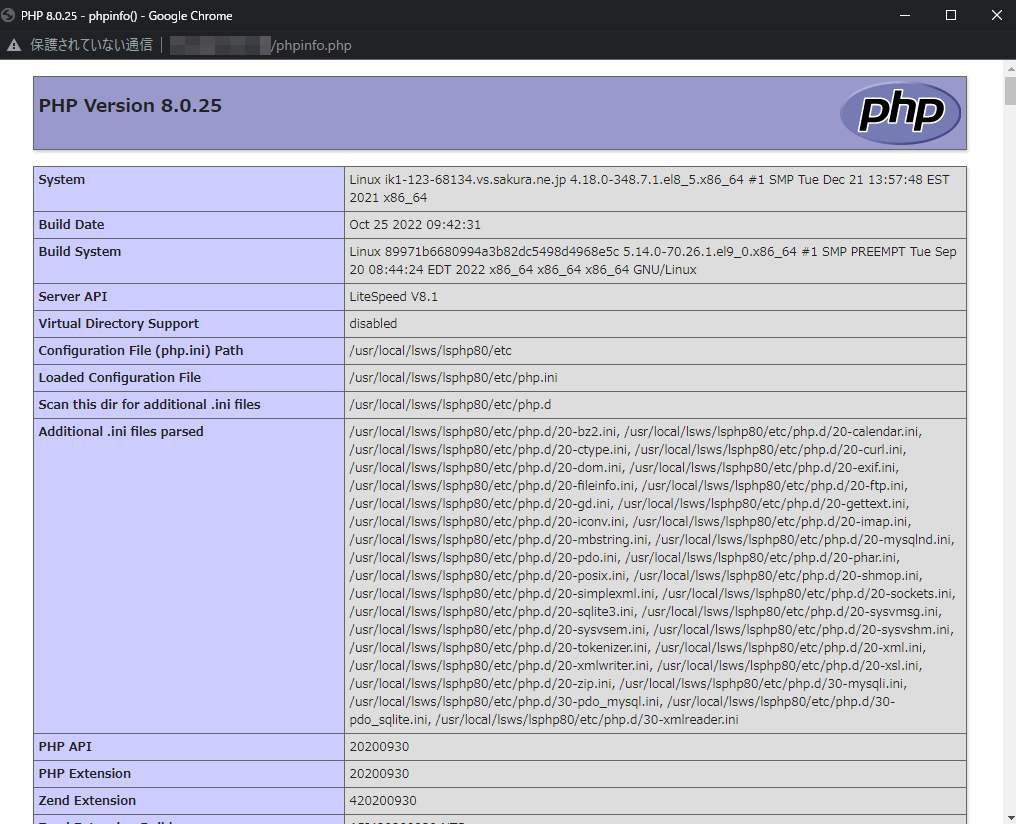
Task: Click the 保護されていない通信 security label
Action: tap(91, 45)
